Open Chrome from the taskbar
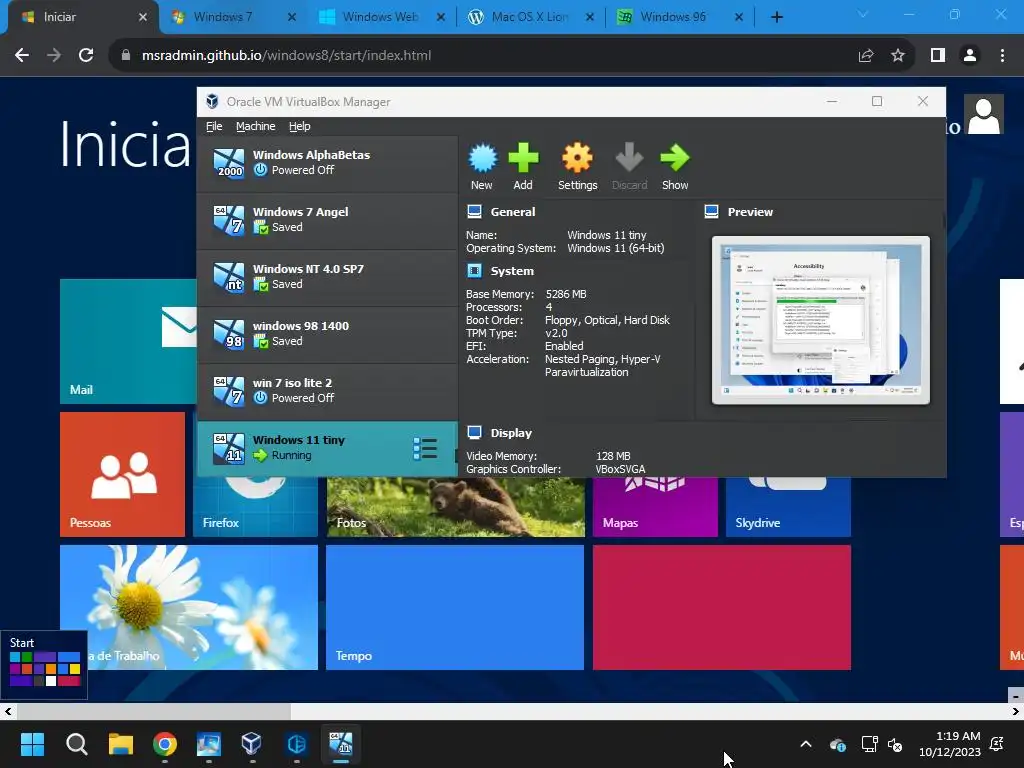 click(x=165, y=744)
